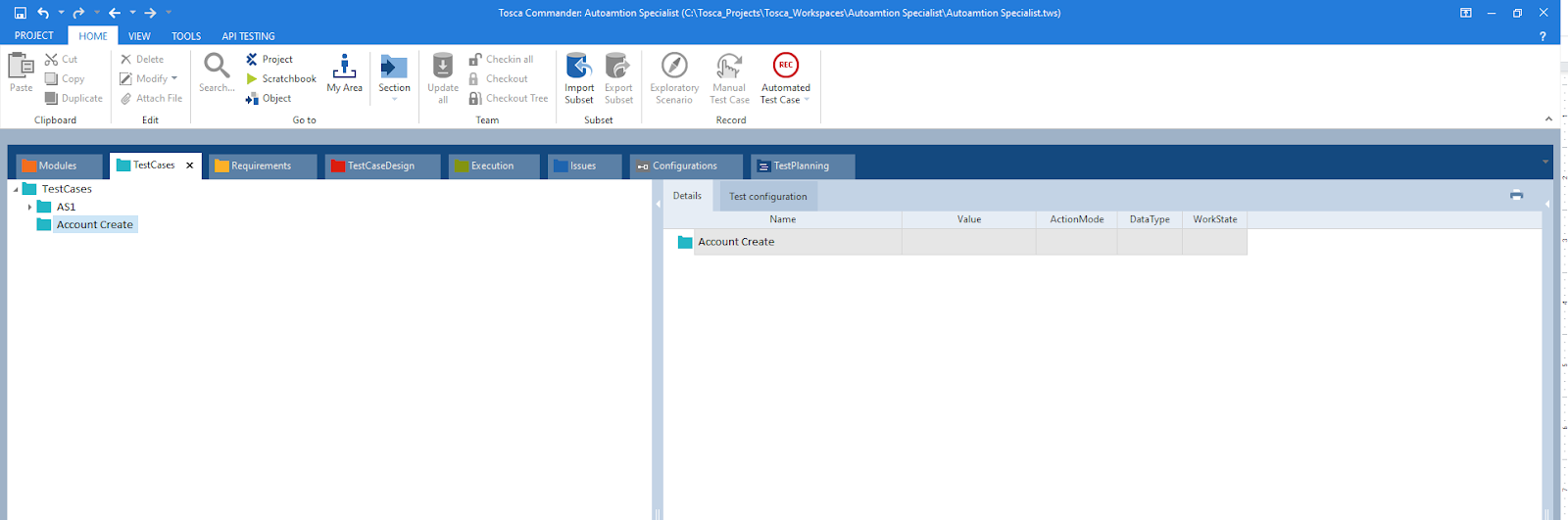Screen dimensions: 1568x520
Task: Open the TestCaseDesign tab
Action: pyautogui.click(x=382, y=165)
